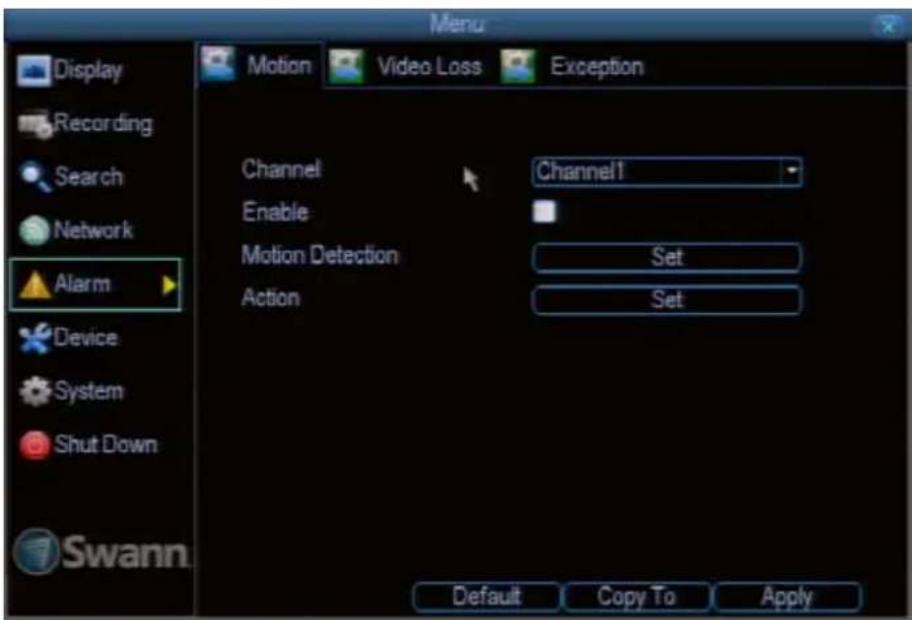
Task: Tick the Enable motion checkbox
Action: coord(544,212)
